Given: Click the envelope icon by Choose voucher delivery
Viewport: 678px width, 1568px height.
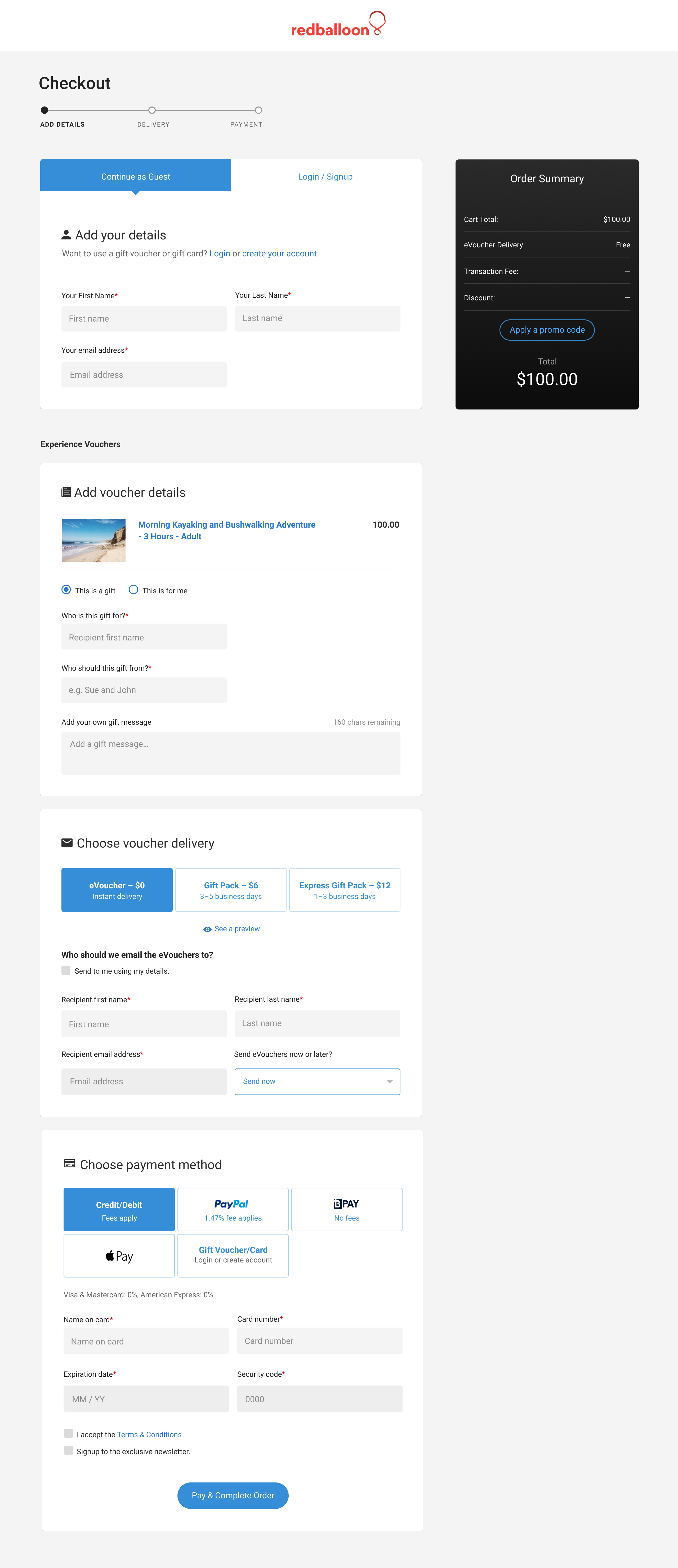Looking at the screenshot, I should 67,843.
